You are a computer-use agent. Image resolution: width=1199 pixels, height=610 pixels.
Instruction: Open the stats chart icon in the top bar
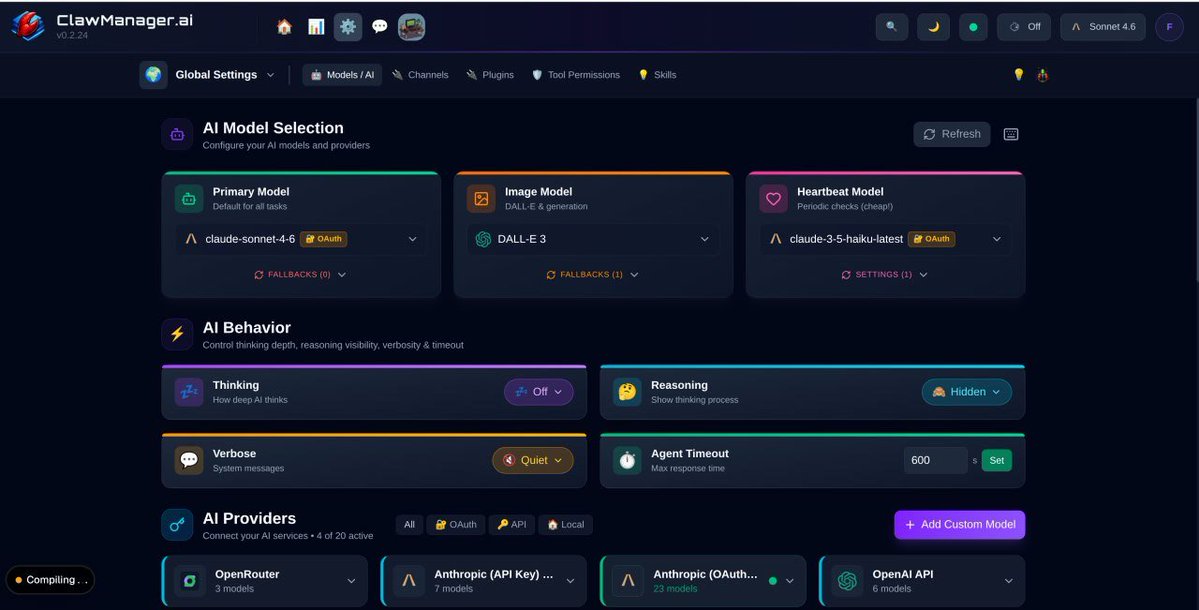point(315,26)
